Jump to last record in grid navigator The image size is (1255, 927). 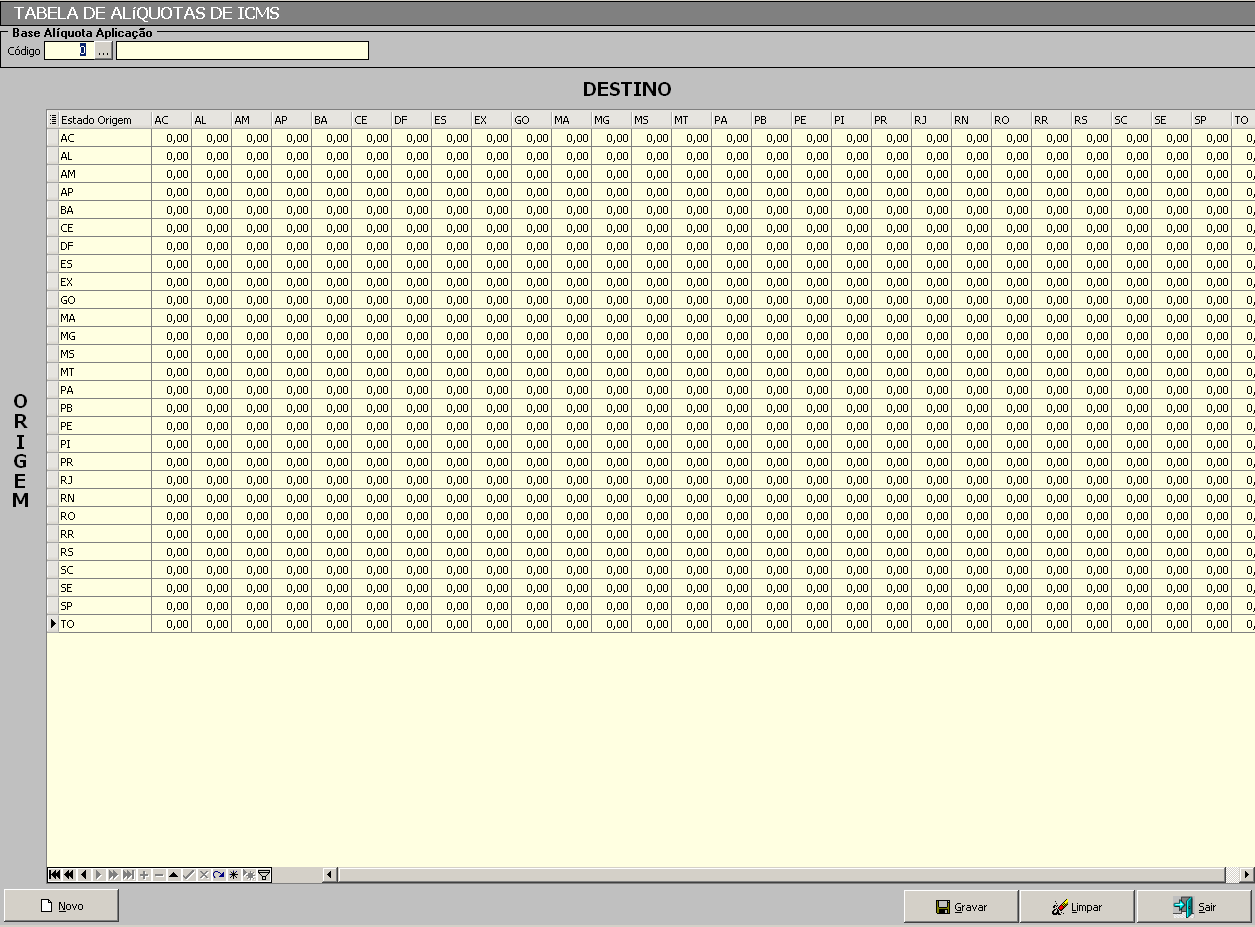pyautogui.click(x=128, y=875)
